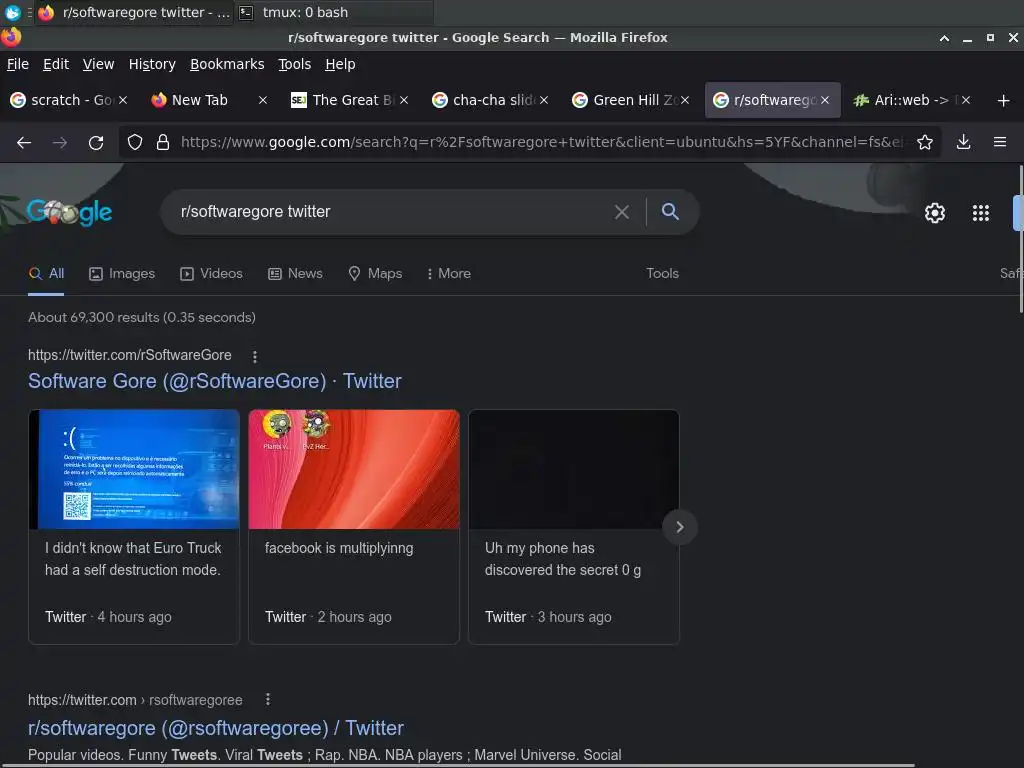Open options for the rsoftwaregoree result

268,699
